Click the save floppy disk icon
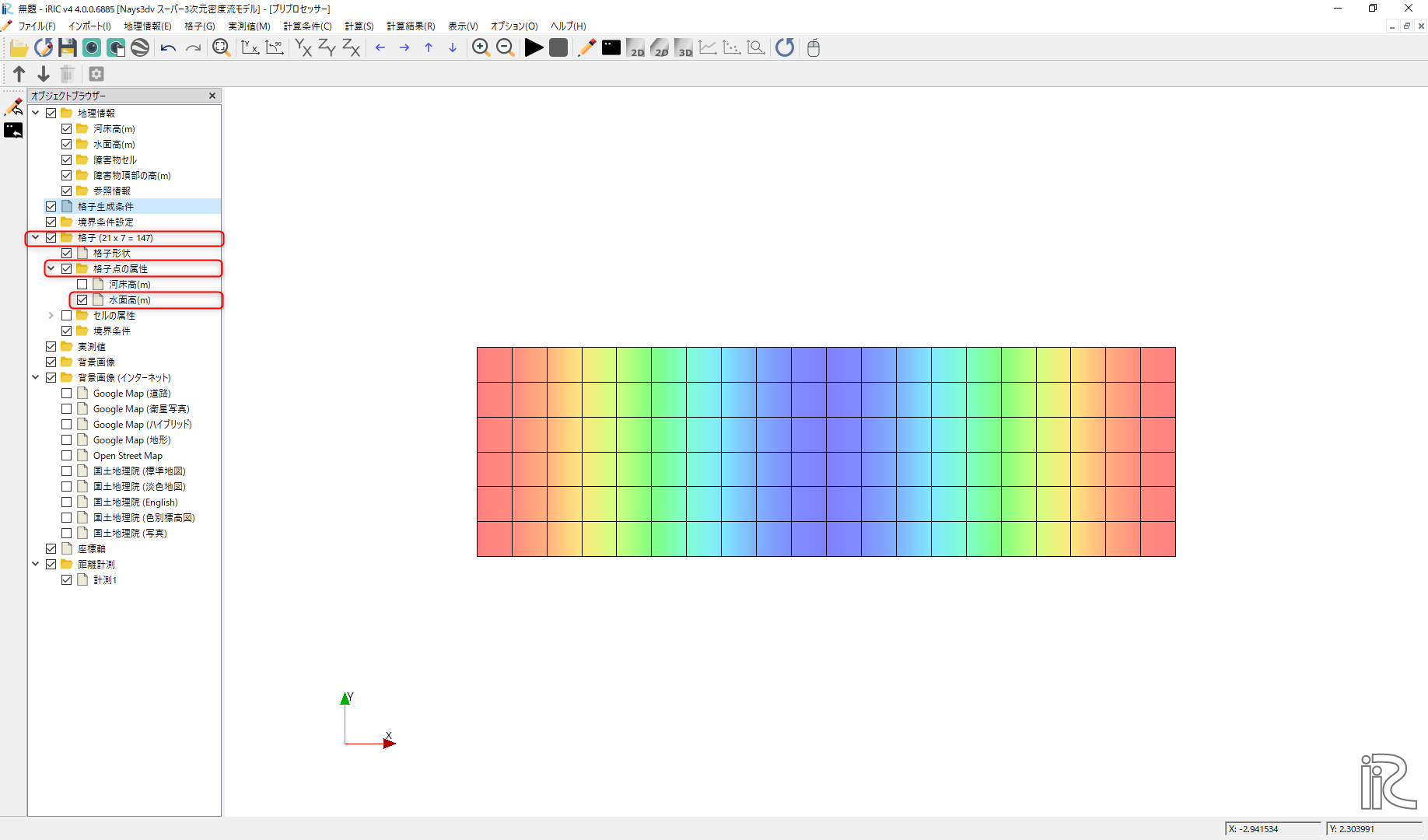 click(x=68, y=48)
